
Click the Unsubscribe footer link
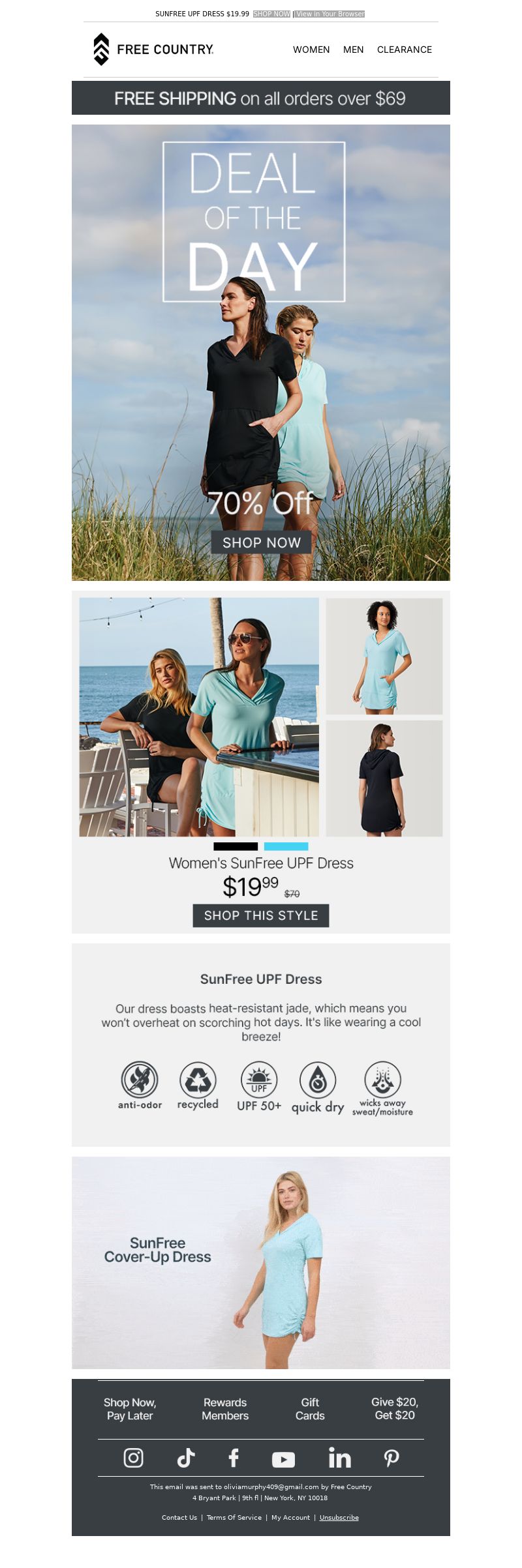click(339, 1517)
